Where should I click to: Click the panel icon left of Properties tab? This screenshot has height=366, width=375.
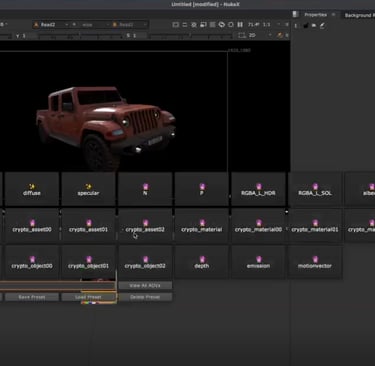[x=295, y=14]
